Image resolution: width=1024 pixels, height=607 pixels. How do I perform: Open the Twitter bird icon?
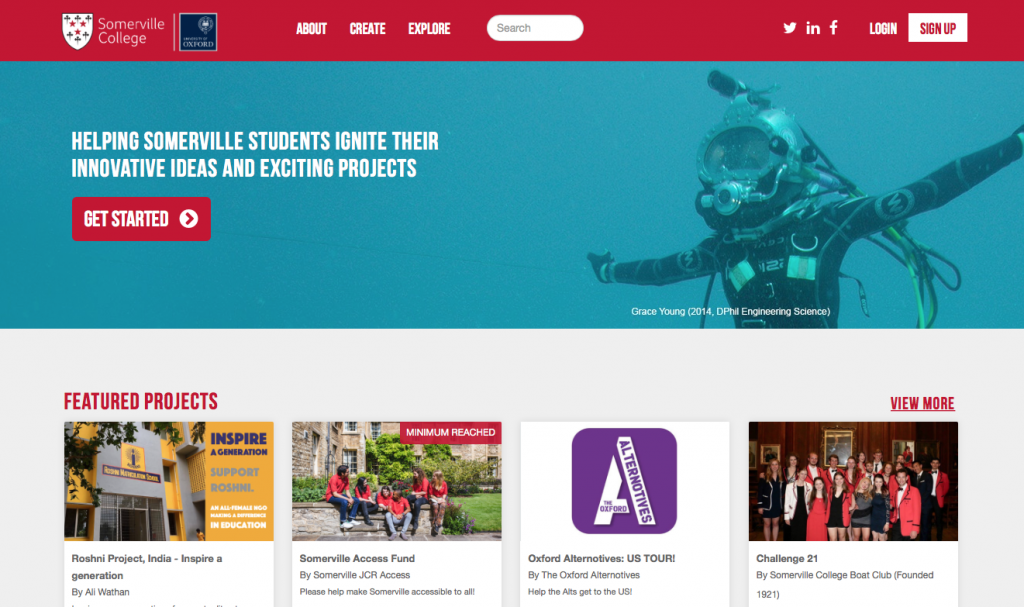[790, 27]
